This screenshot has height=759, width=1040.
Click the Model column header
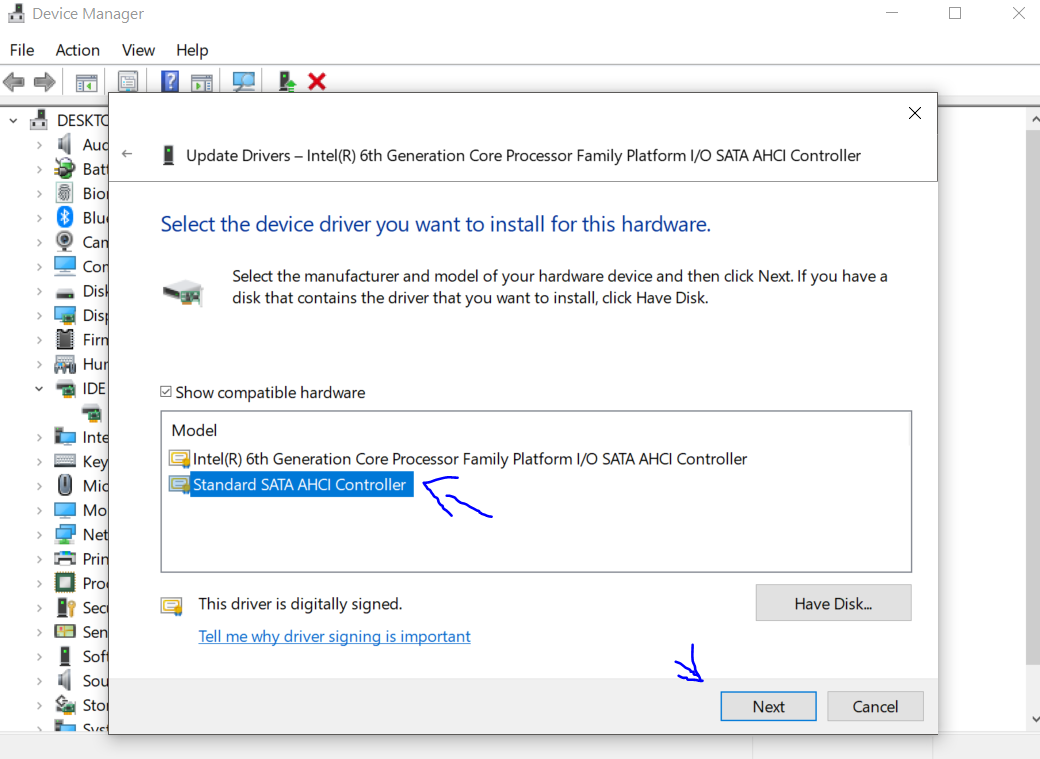tap(194, 431)
